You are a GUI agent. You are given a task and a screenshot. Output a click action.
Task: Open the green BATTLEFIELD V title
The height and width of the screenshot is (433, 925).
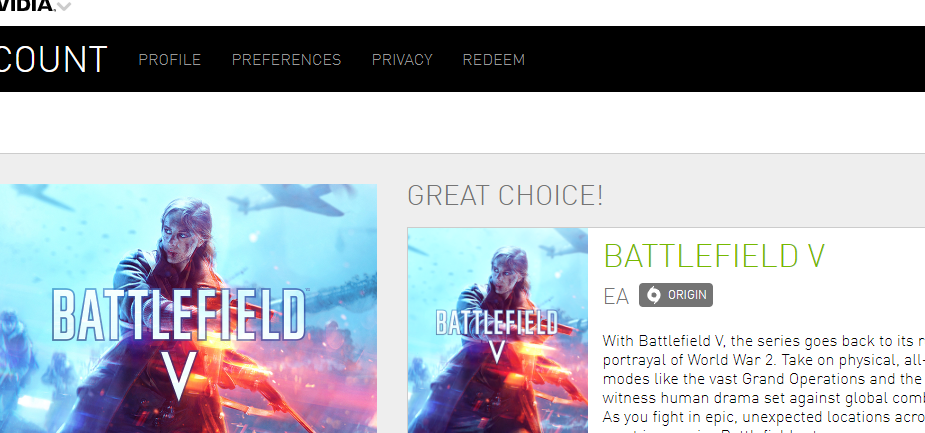(714, 255)
